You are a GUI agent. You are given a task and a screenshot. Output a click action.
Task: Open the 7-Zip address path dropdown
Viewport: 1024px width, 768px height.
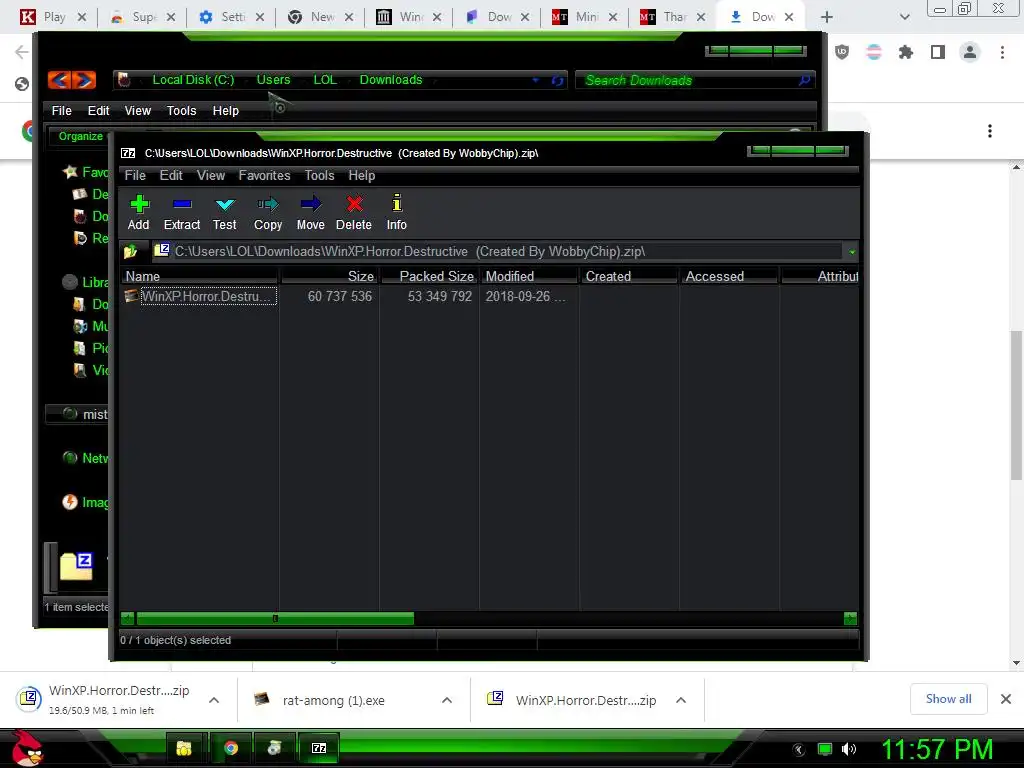coord(852,251)
